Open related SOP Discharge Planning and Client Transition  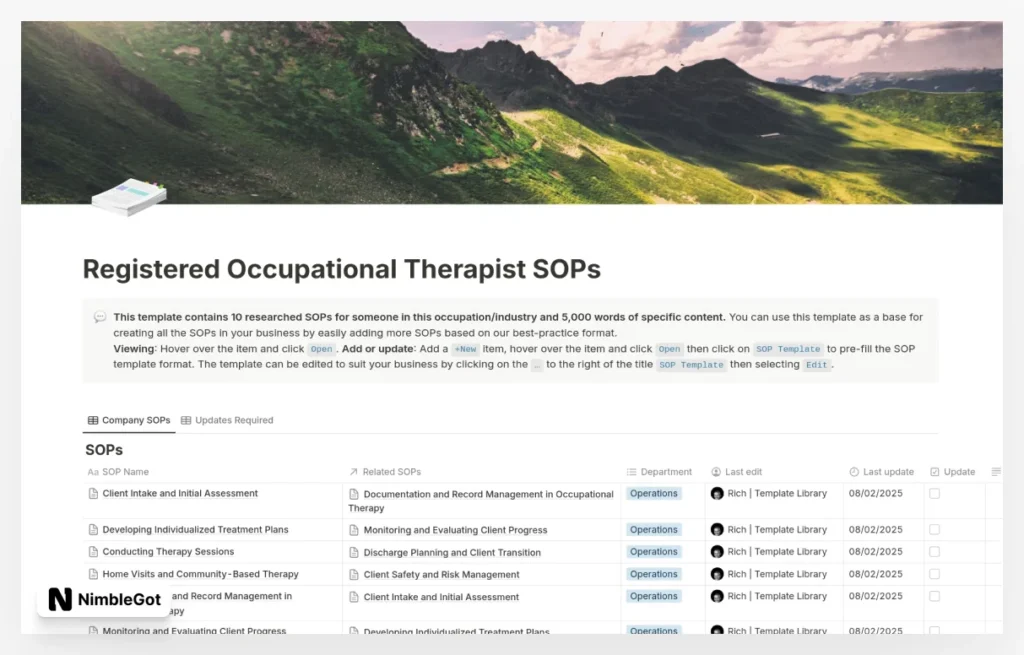(x=452, y=552)
